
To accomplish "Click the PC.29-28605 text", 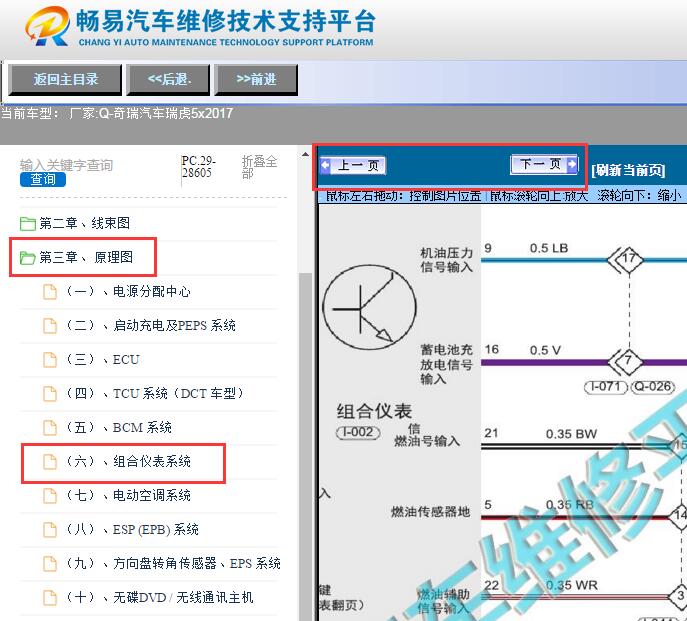I will [x=198, y=167].
